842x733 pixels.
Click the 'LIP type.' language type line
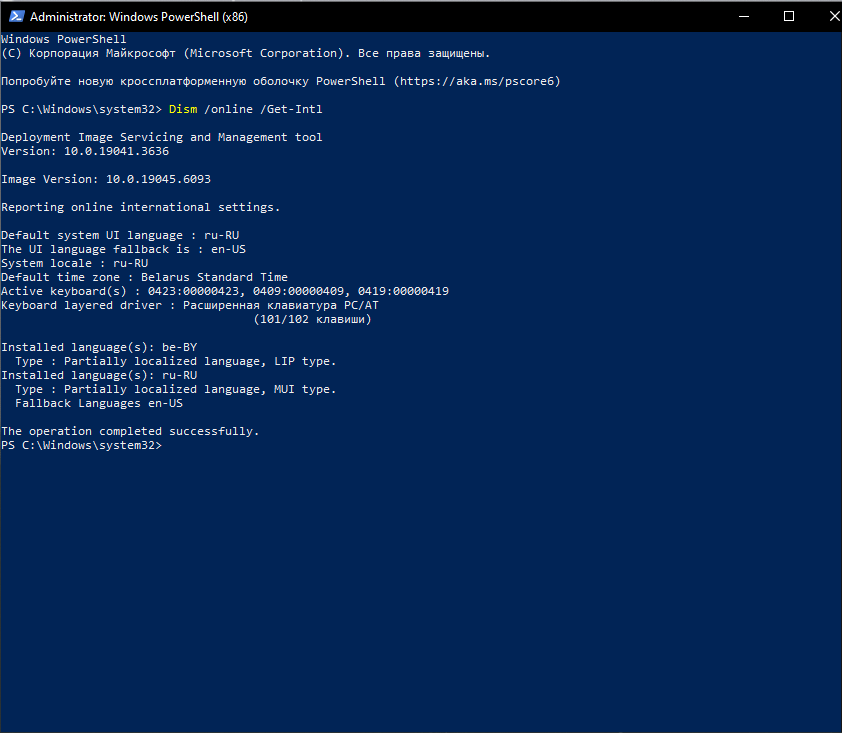pyautogui.click(x=176, y=361)
